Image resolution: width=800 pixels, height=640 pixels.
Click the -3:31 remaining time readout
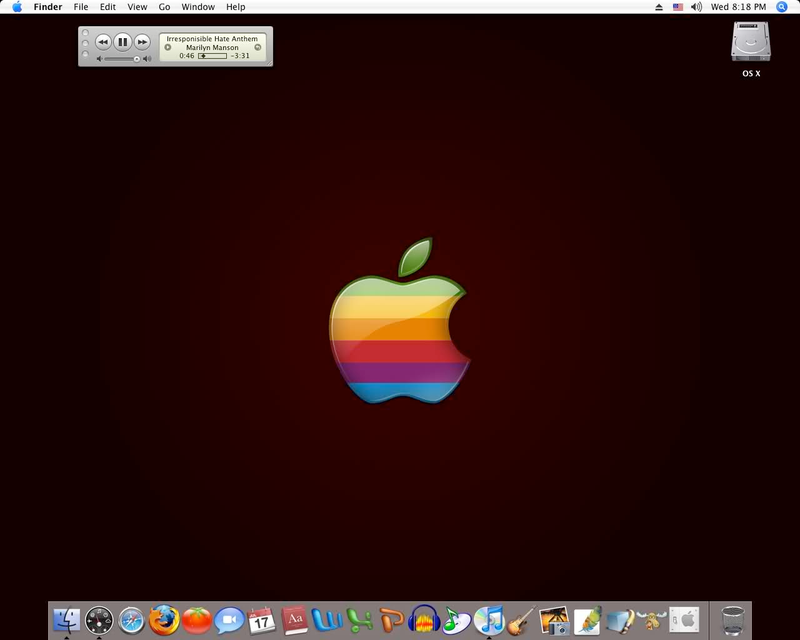240,56
